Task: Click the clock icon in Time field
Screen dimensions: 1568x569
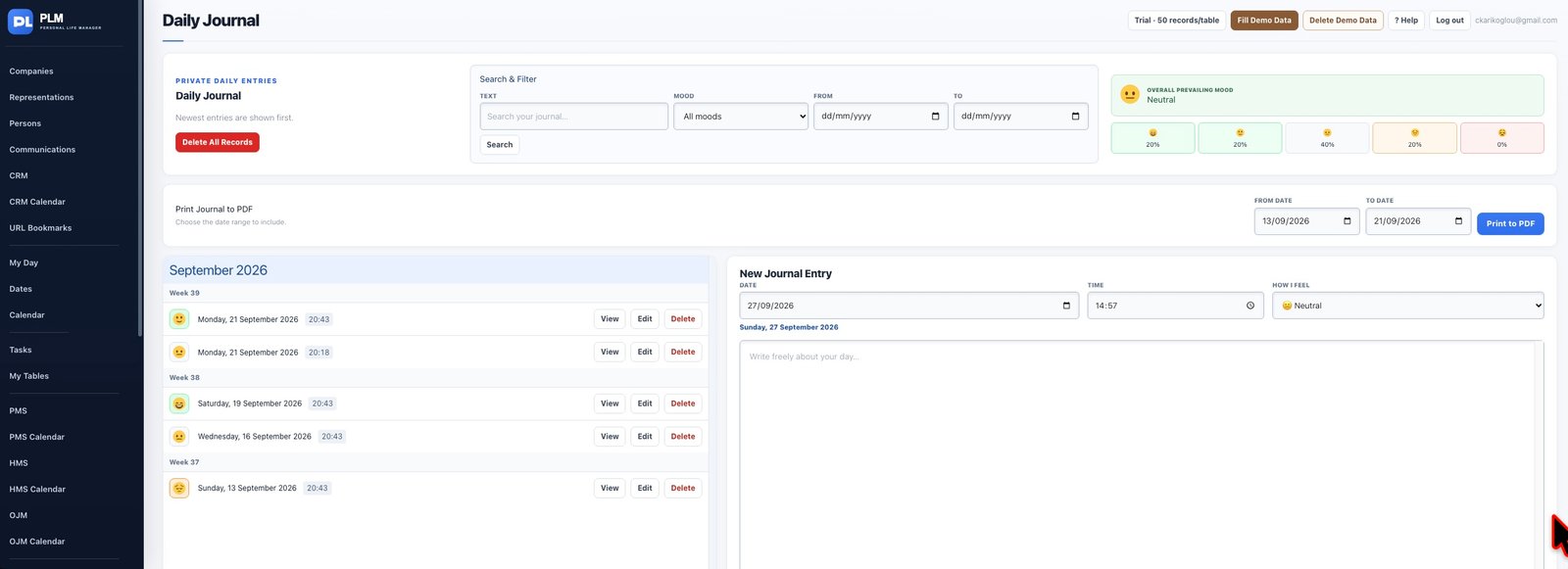Action: click(1250, 306)
